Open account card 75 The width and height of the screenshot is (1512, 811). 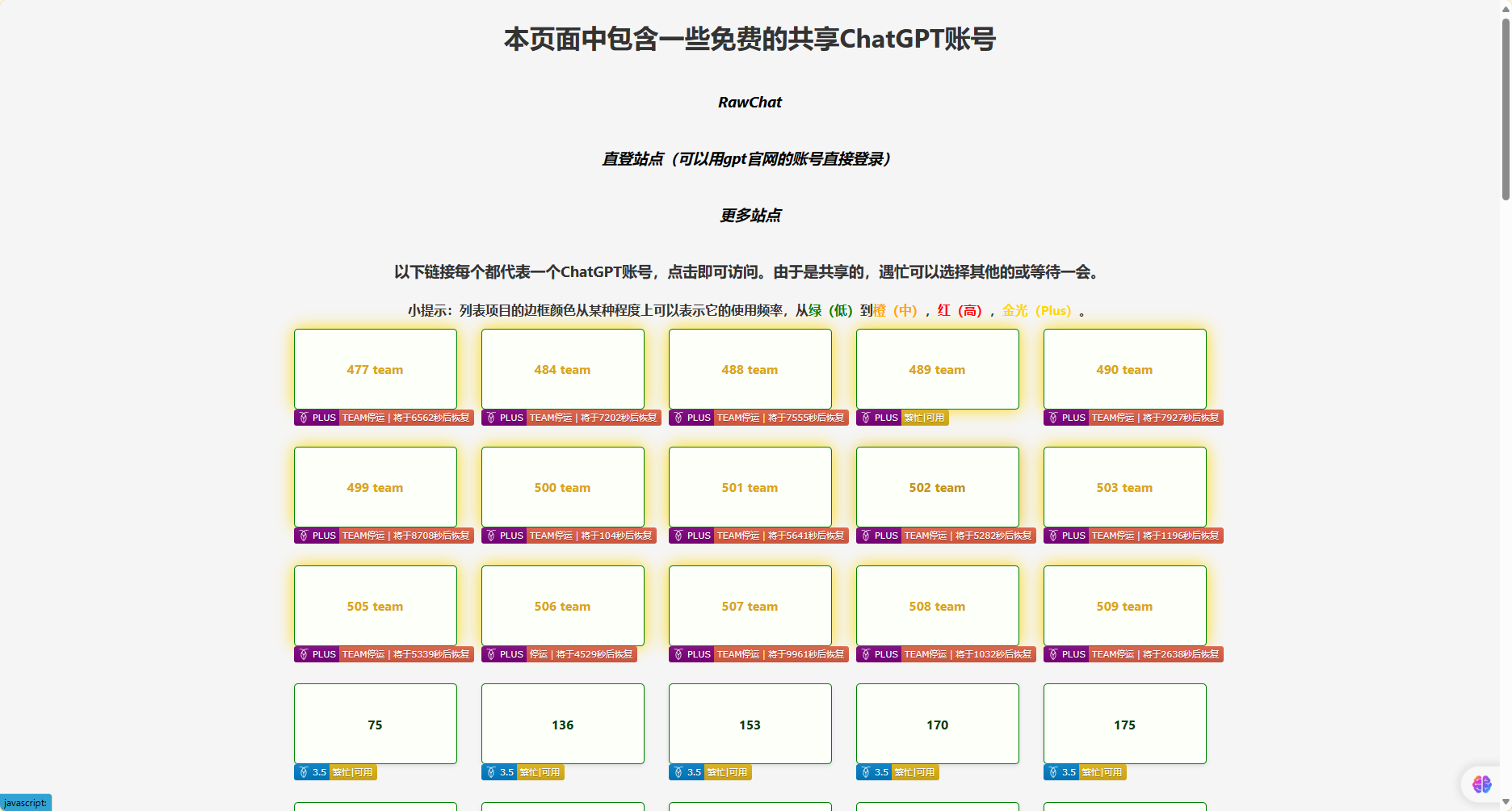pos(376,724)
